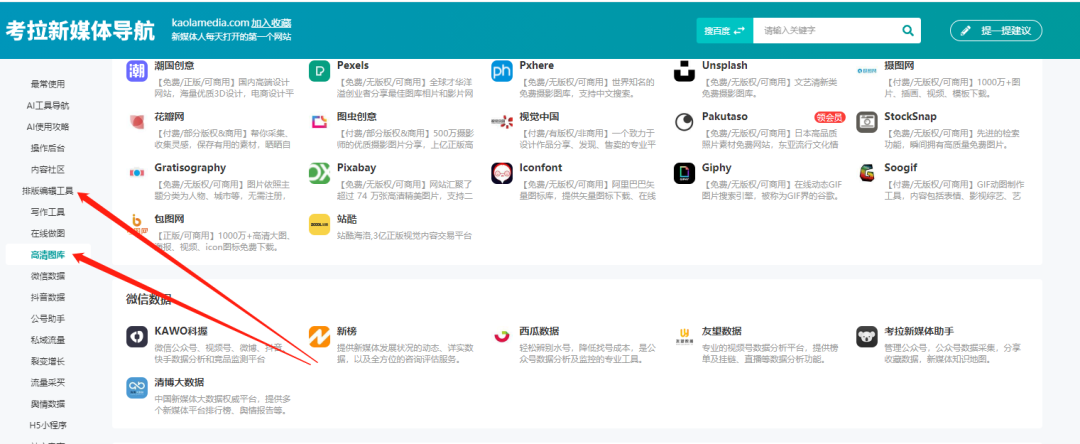Select 私域流量 in the sidebar
The height and width of the screenshot is (444, 1080).
(48, 340)
